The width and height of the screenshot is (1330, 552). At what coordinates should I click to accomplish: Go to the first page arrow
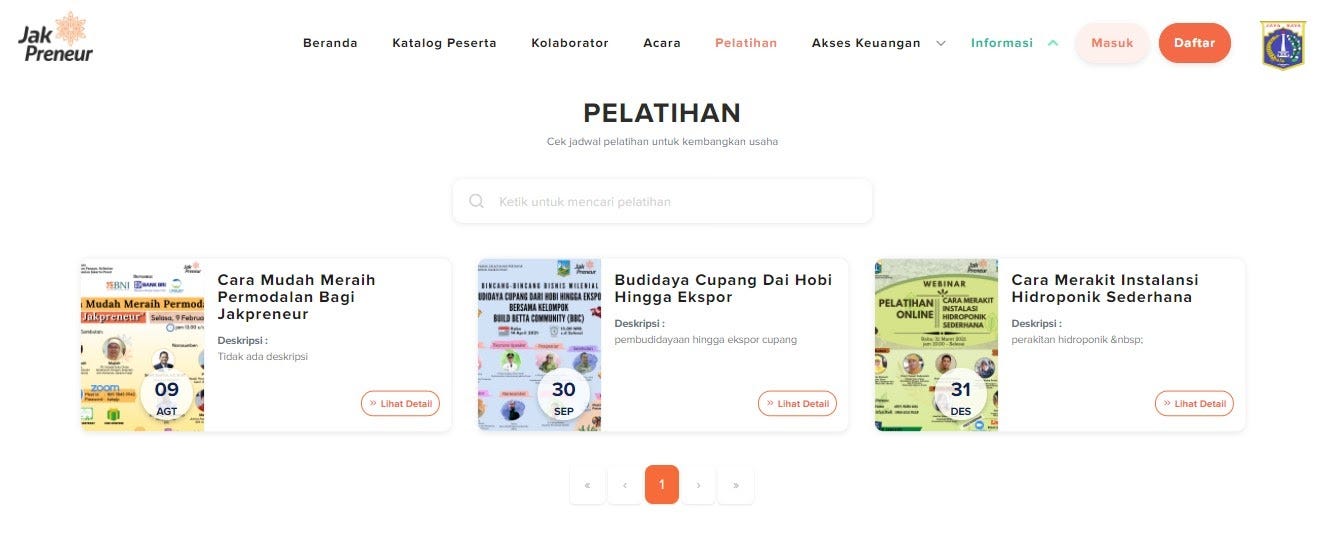587,485
